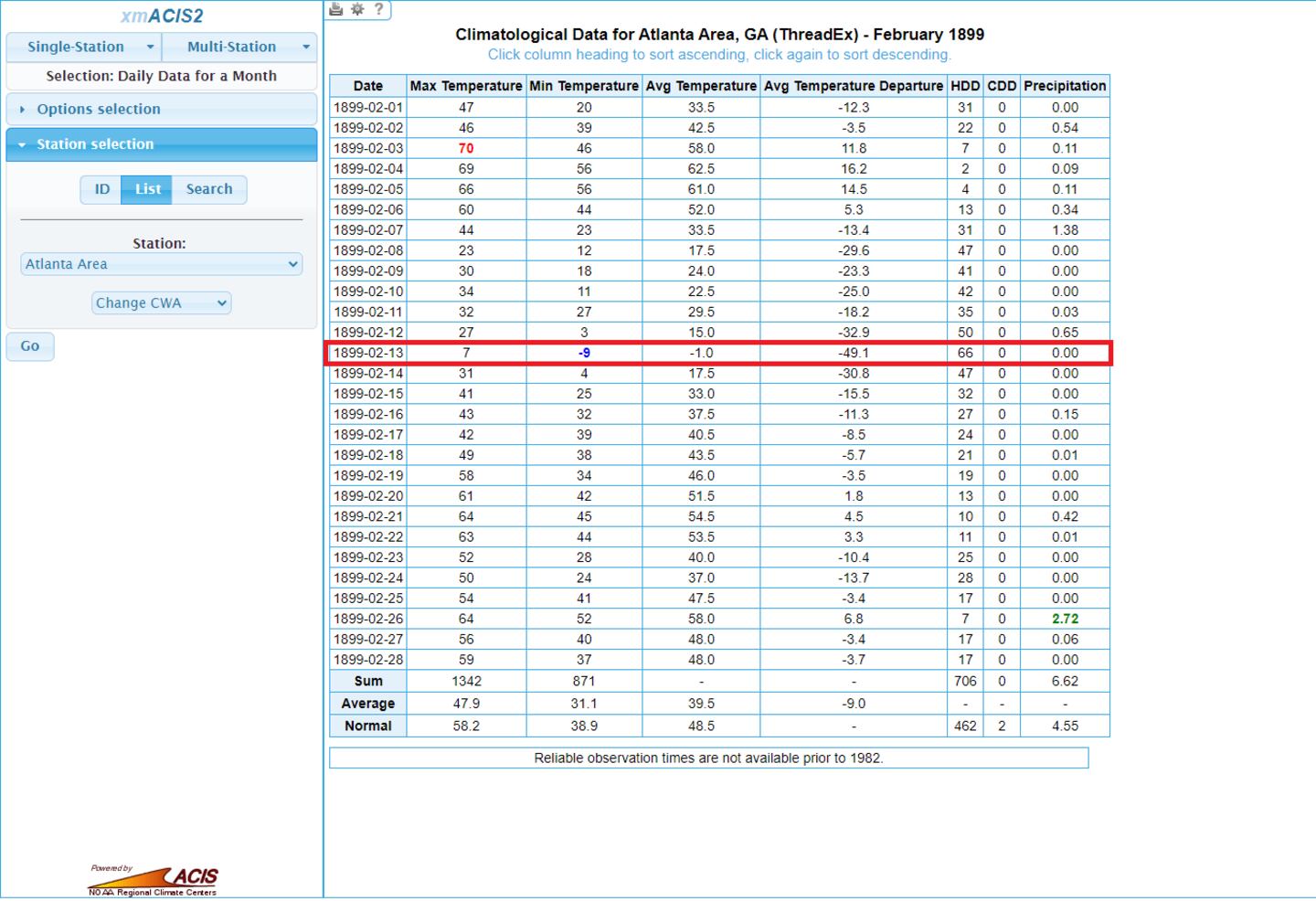This screenshot has width=1316, height=901.
Task: Open the Change CWA dropdown
Action: 162,303
